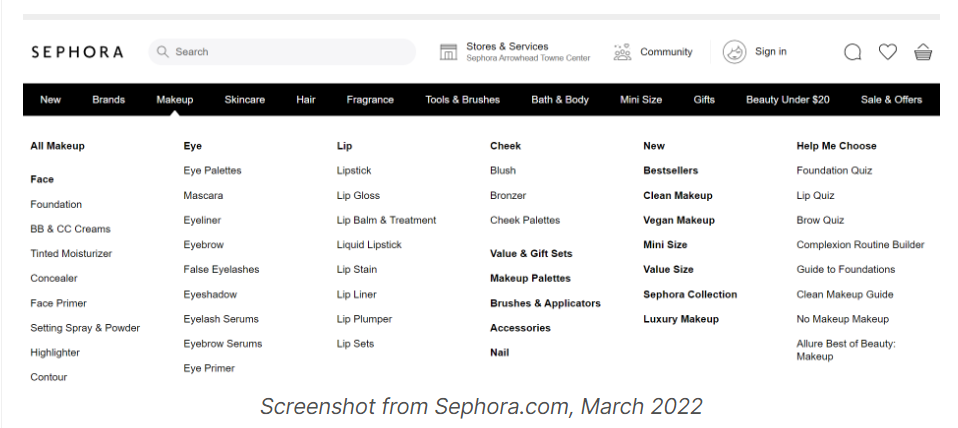Screen dimensions: 958x428
Task: Start the Foundation Quiz link
Action: [834, 171]
